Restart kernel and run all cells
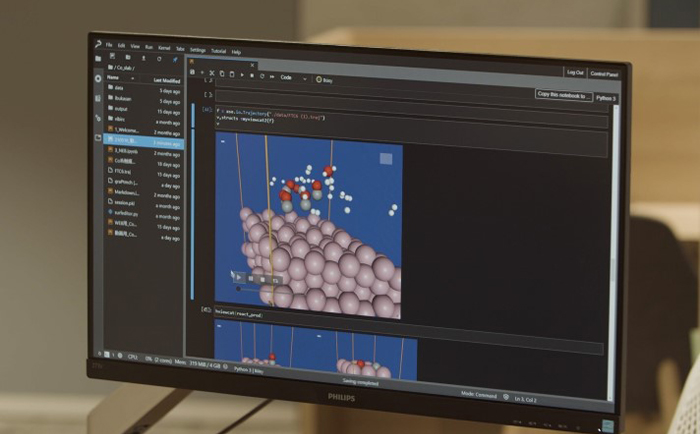 tap(272, 77)
